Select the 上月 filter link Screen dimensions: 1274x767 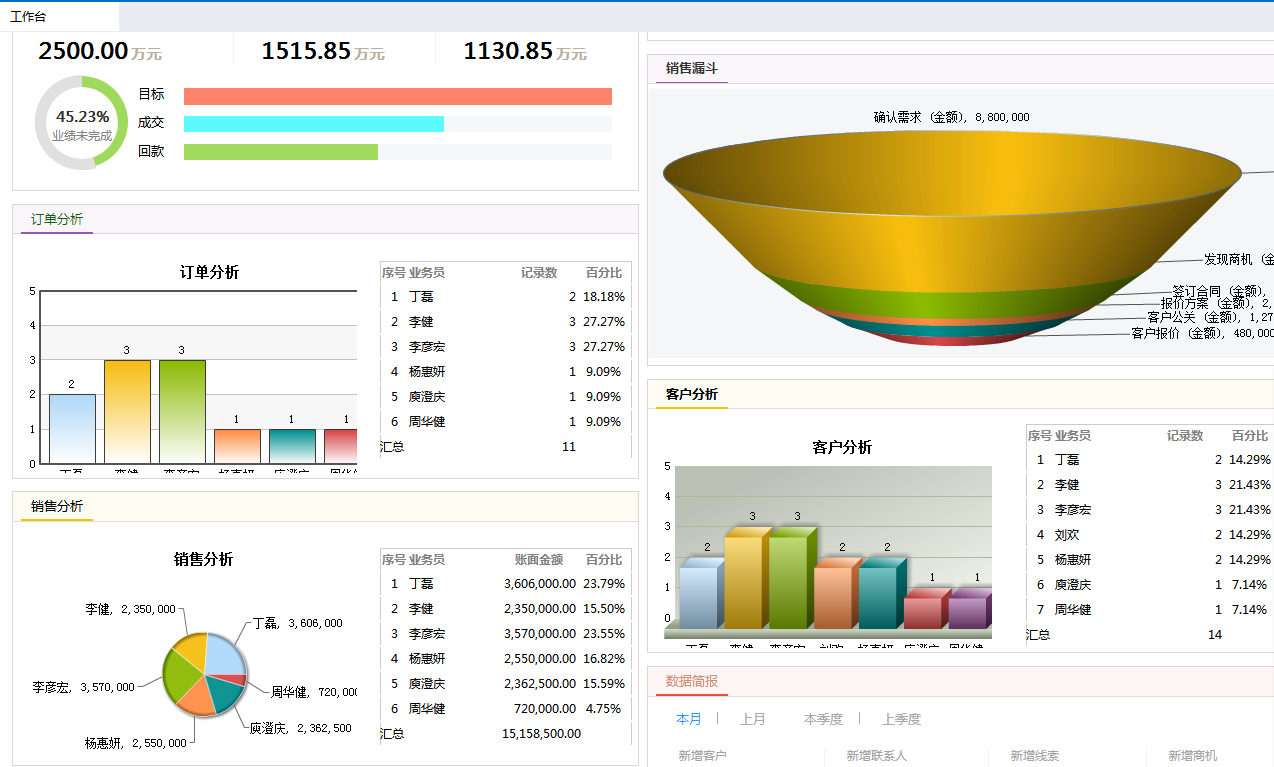tap(752, 718)
